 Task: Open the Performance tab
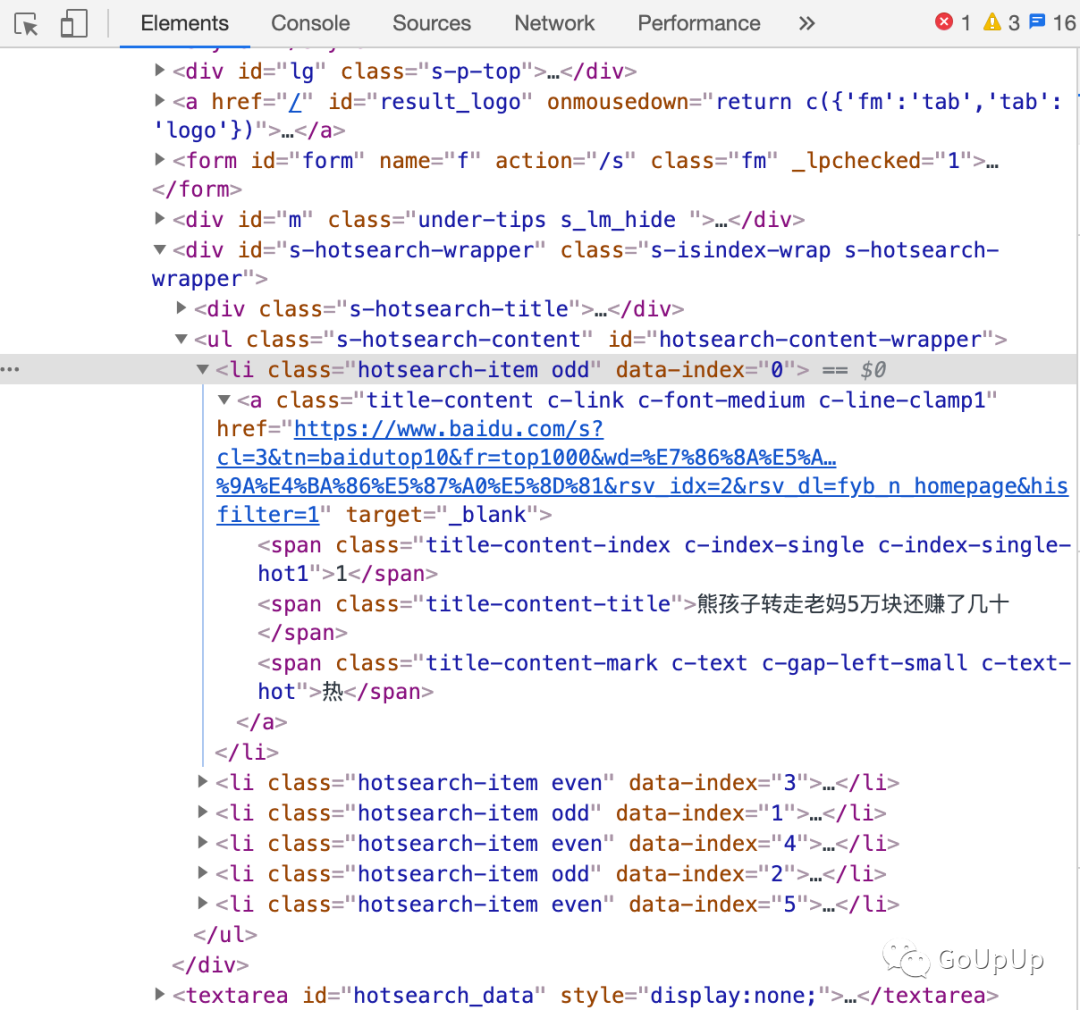click(699, 23)
